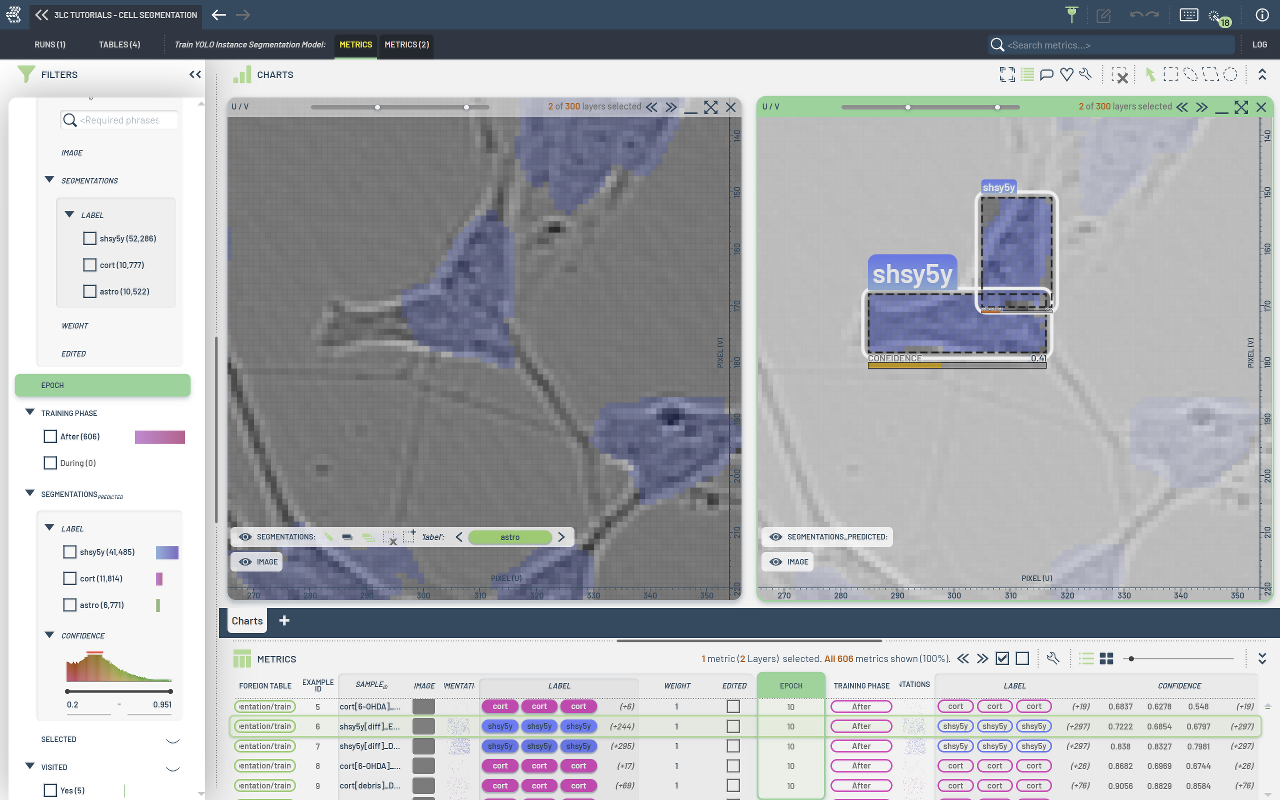Image resolution: width=1280 pixels, height=800 pixels.
Task: Click the clear selection icon in Charts toolbar
Action: 1121,75
